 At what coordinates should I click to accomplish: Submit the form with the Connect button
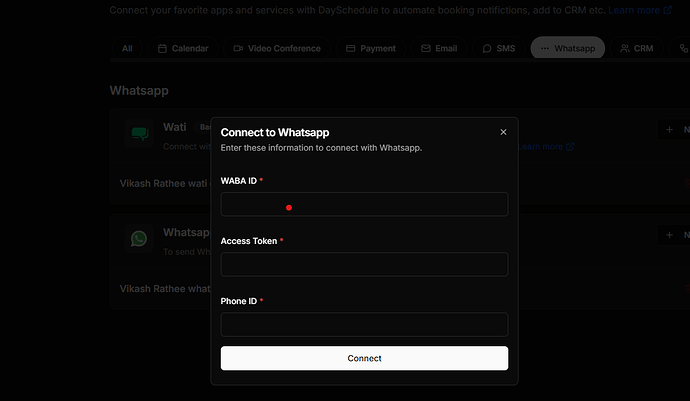coord(364,358)
